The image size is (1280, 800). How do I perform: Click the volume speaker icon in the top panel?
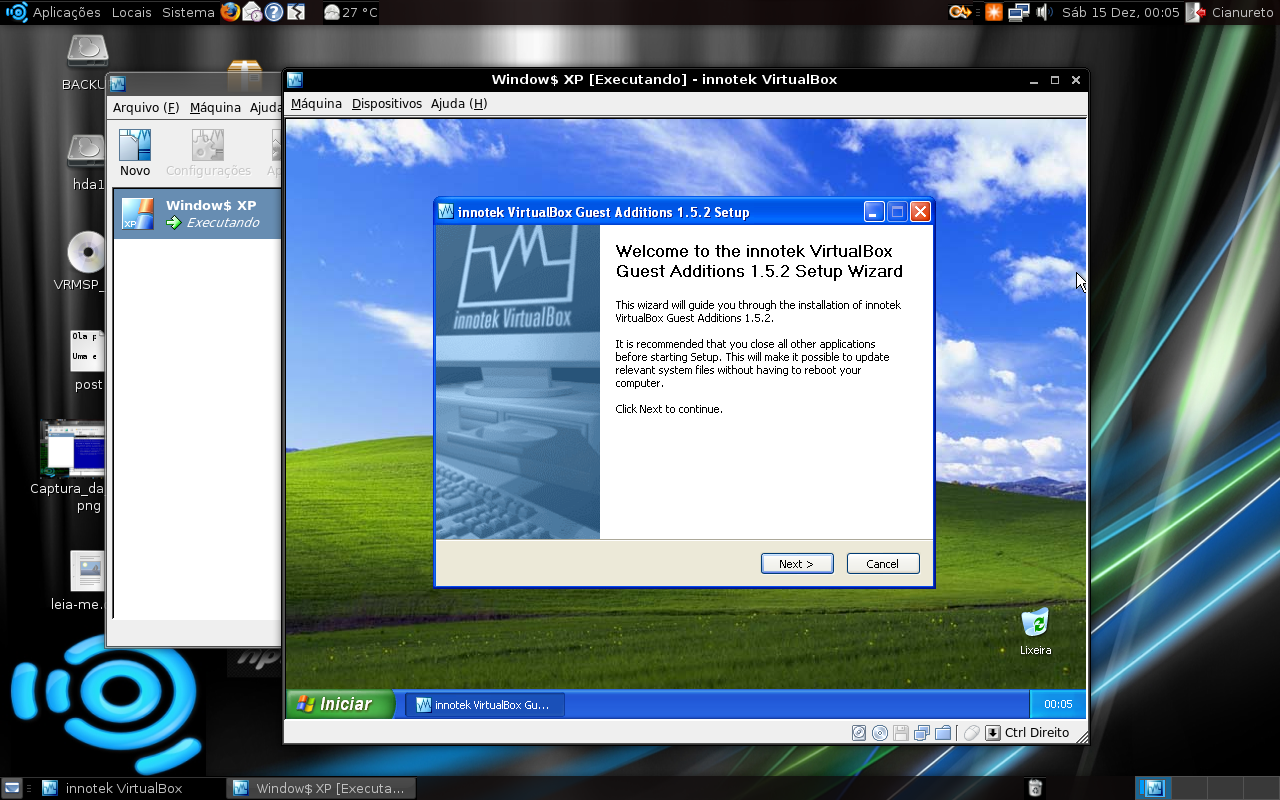click(1044, 12)
